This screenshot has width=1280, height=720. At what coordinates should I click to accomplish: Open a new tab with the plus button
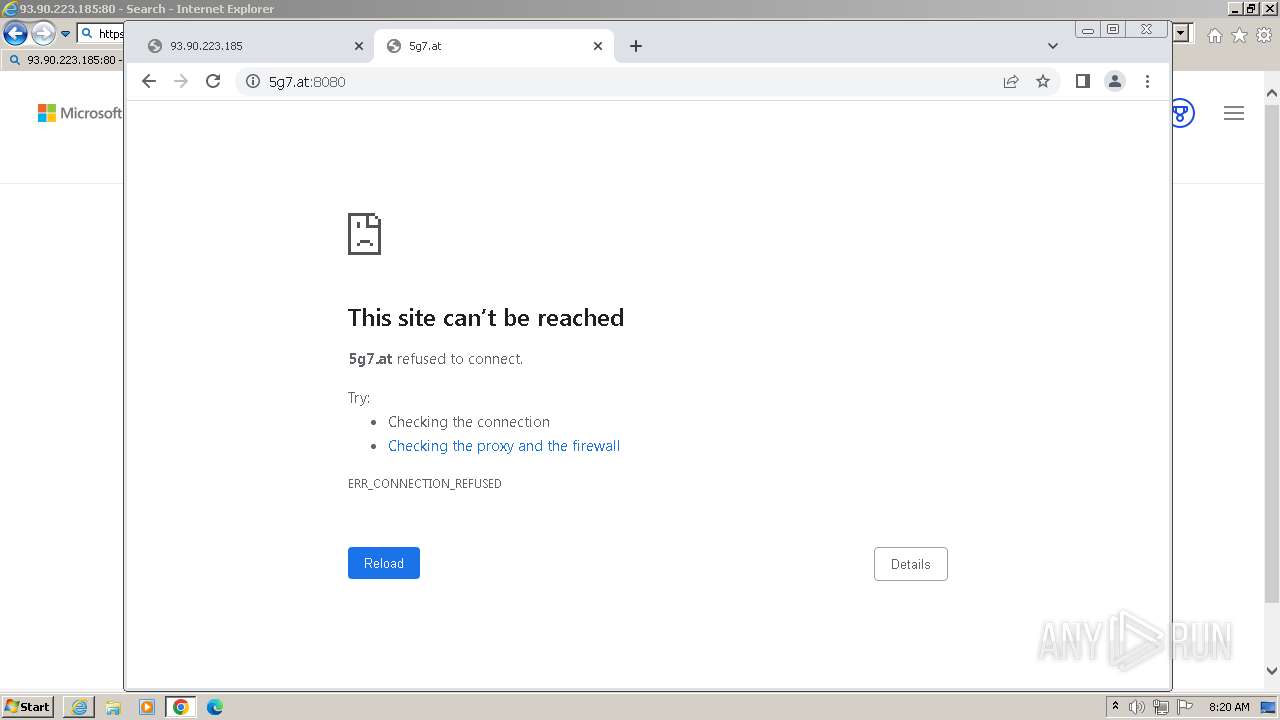click(636, 46)
